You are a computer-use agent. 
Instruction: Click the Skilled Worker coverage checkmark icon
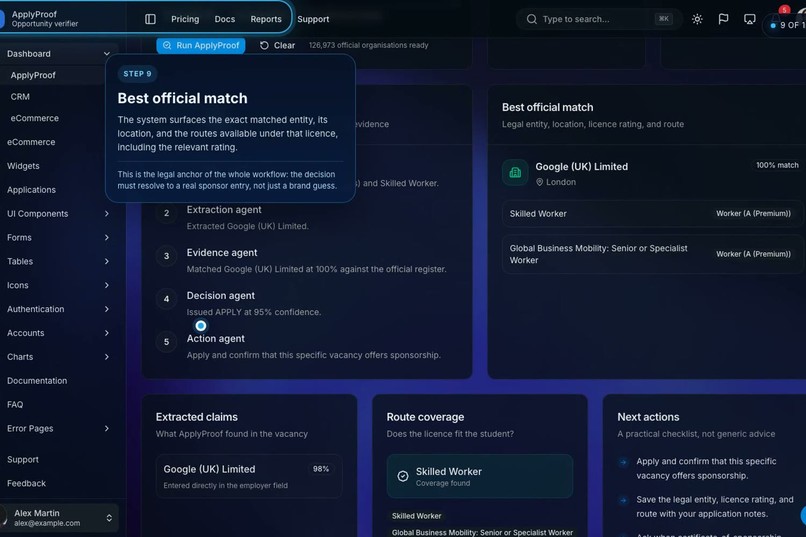403,476
